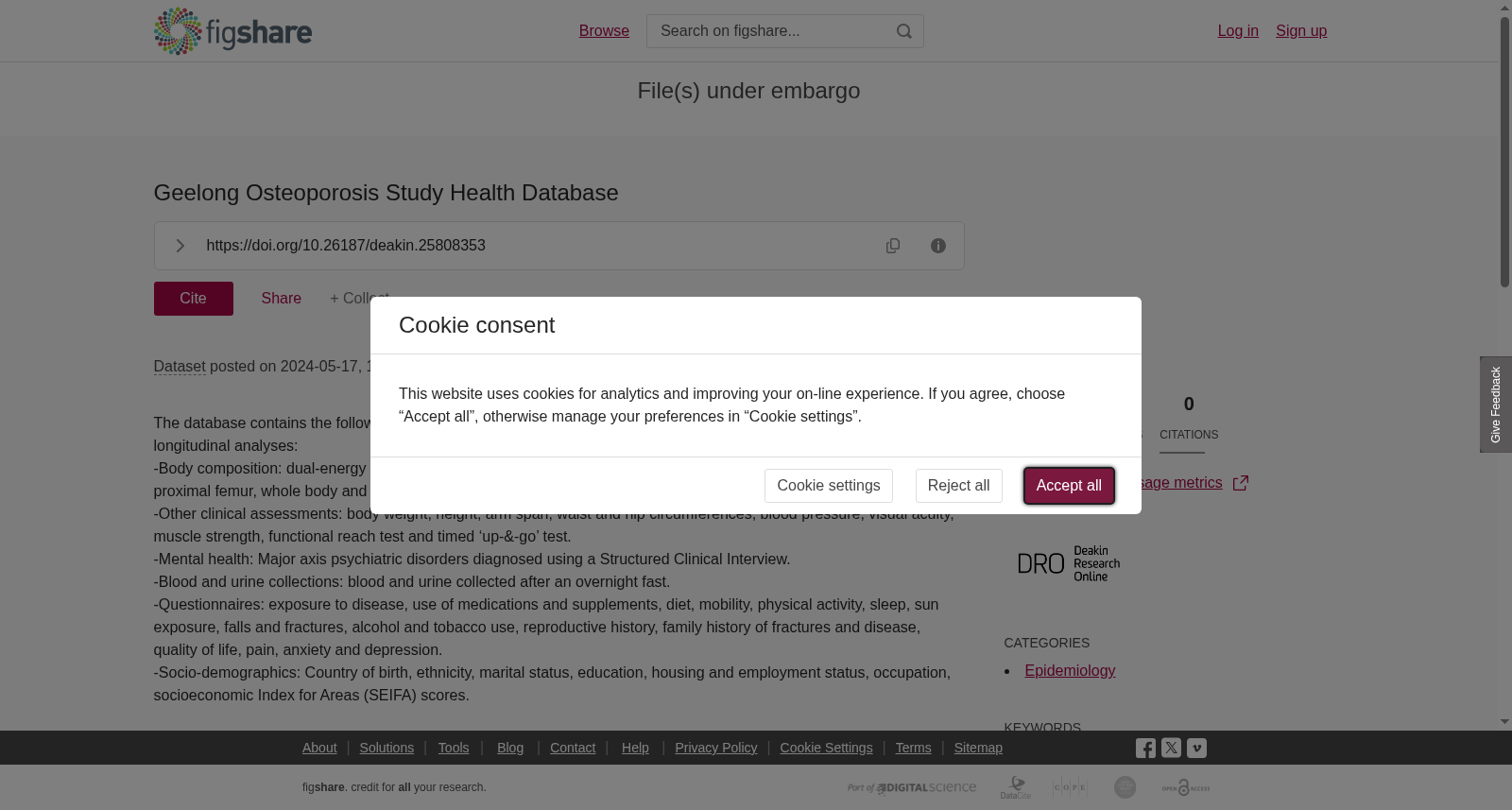Copy the DOI link with the copy icon
1512x810 pixels.
pyautogui.click(x=893, y=246)
